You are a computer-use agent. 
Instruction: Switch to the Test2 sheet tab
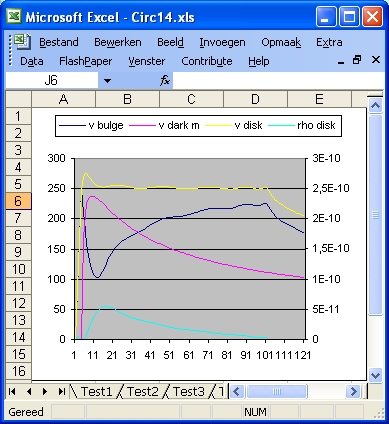142,391
